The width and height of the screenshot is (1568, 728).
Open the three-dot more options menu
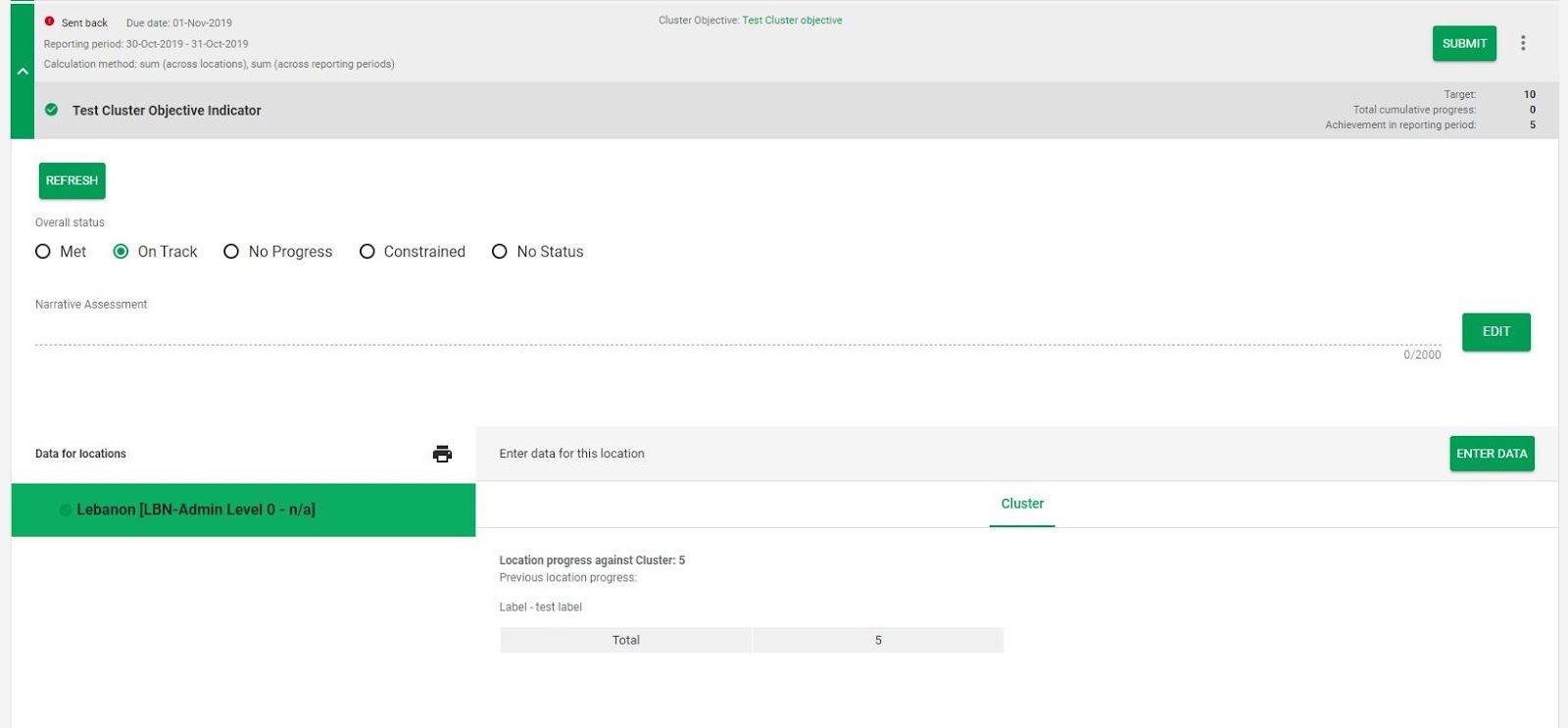click(1523, 43)
